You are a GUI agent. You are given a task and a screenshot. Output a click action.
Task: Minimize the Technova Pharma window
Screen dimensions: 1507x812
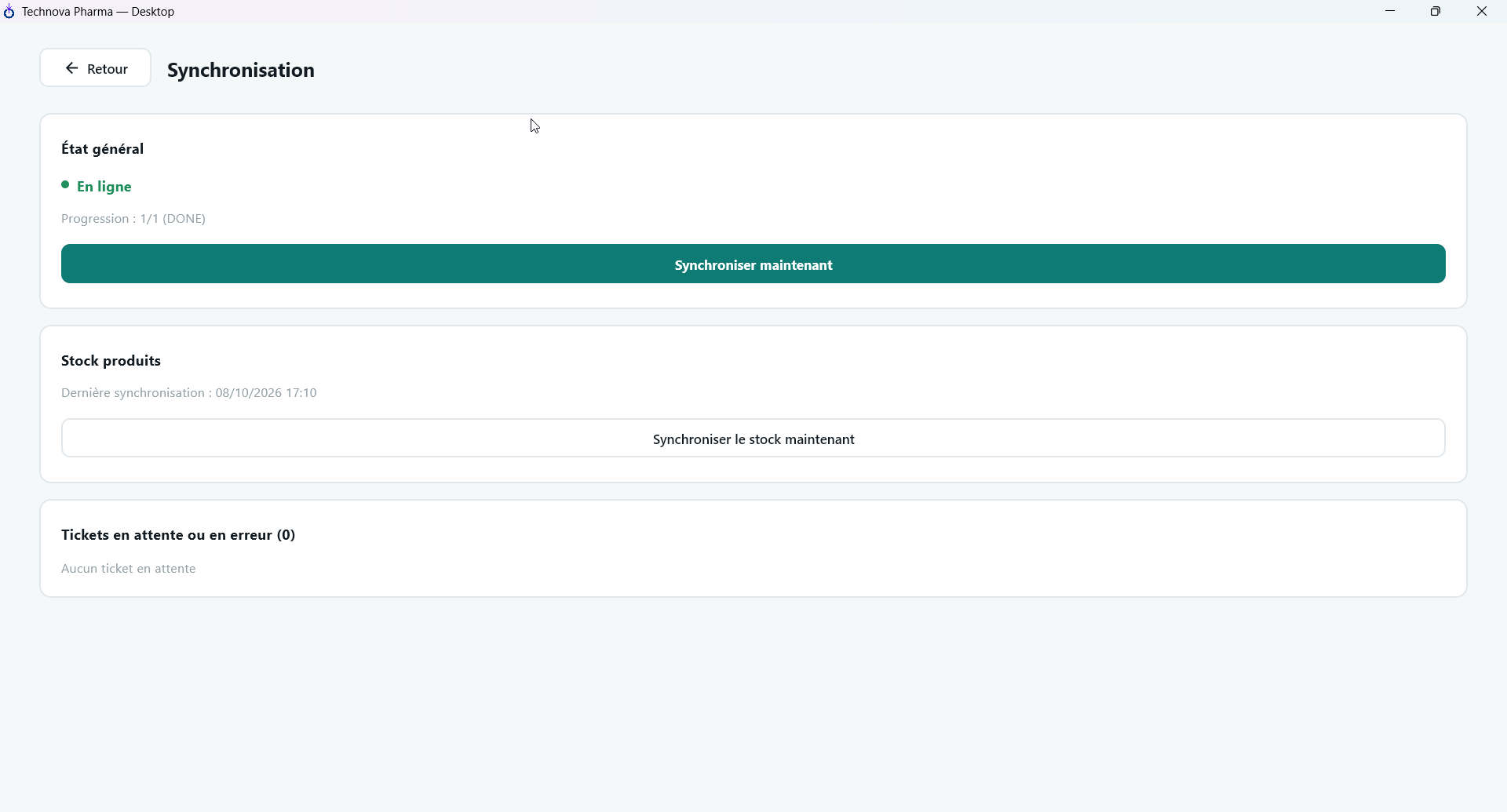[x=1390, y=11]
